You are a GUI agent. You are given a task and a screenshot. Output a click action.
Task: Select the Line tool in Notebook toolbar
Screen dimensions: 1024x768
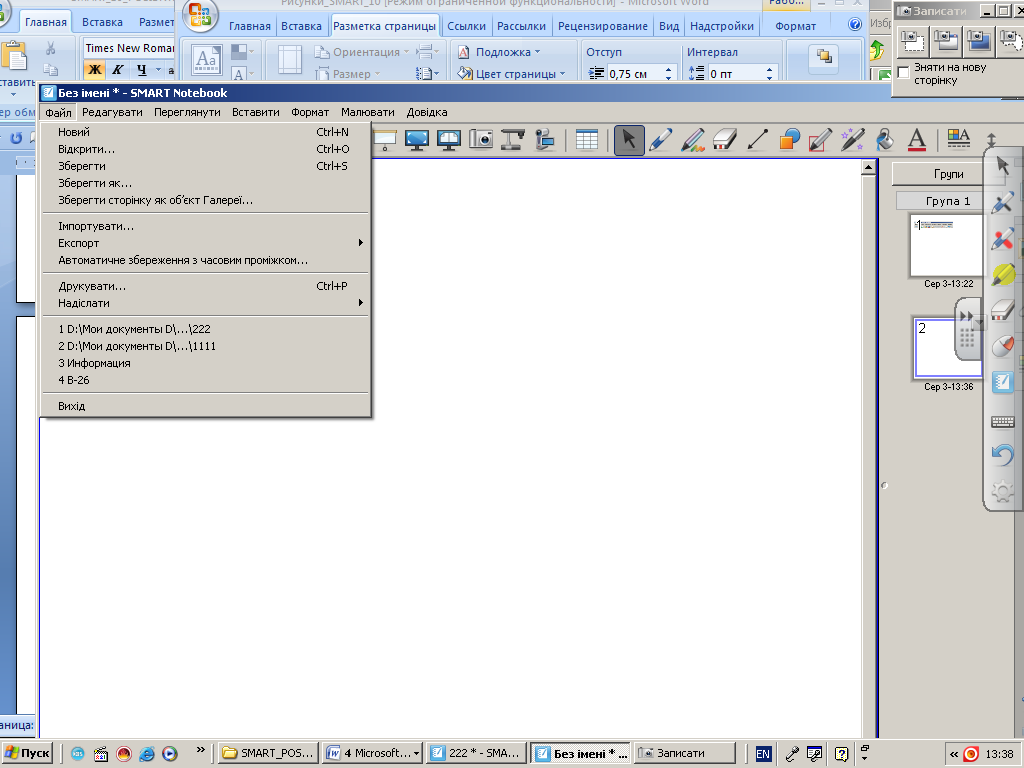tap(757, 140)
